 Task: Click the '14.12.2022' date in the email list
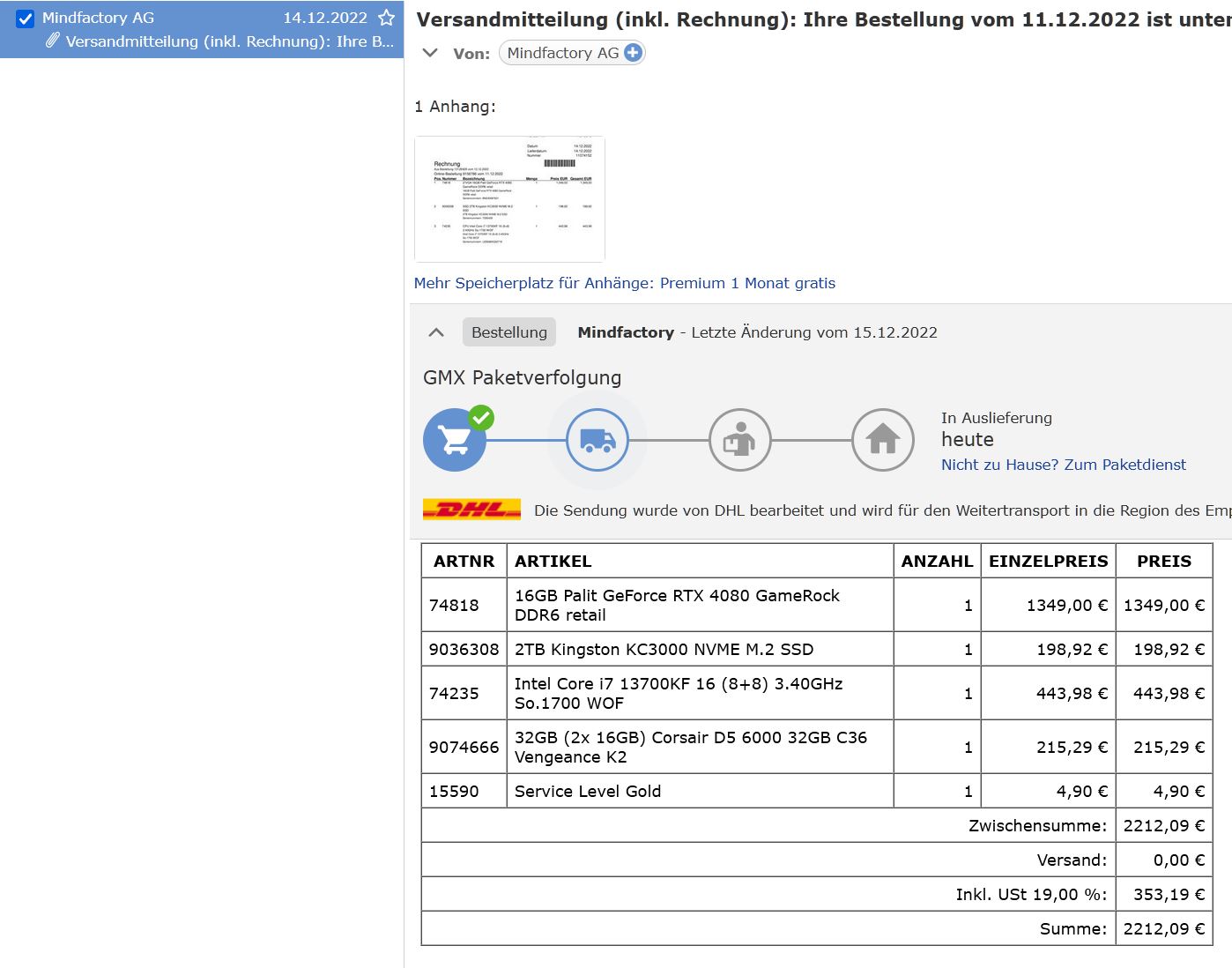[x=325, y=18]
